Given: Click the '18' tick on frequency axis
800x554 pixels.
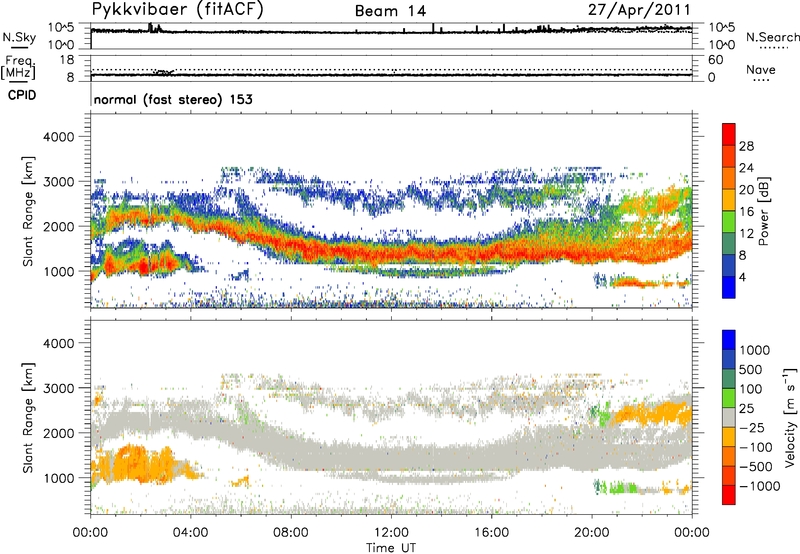Looking at the screenshot, I should 67,60.
